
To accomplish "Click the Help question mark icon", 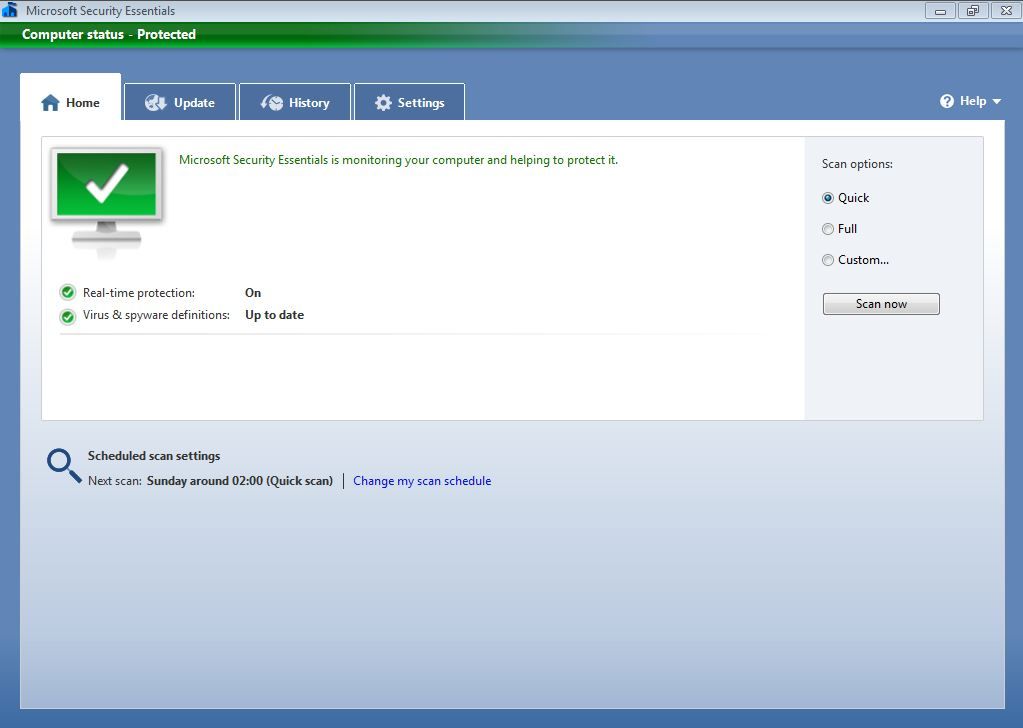I will coord(947,101).
